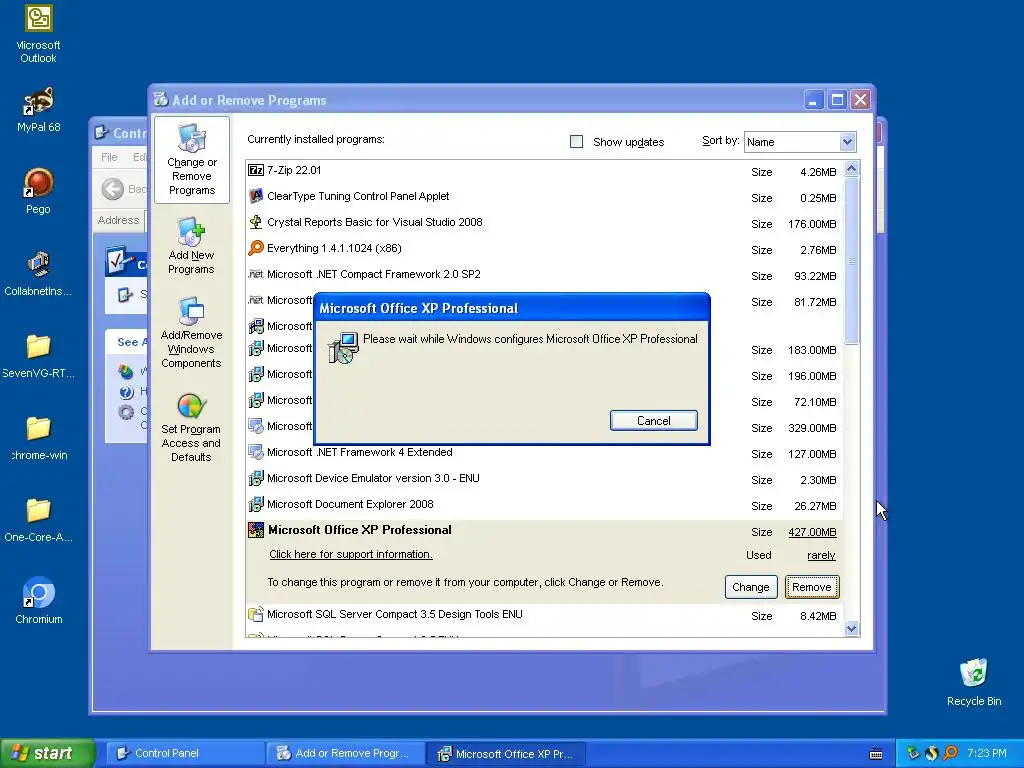
Task: Select the 7-Zip 22.01 entry
Action: click(x=544, y=171)
